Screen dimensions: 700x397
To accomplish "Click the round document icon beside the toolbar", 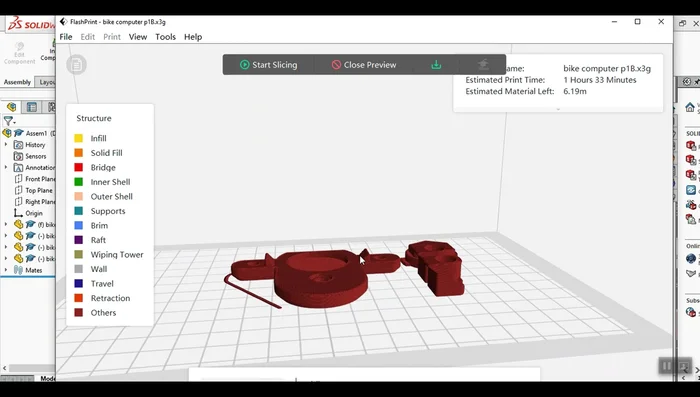I will [x=76, y=65].
